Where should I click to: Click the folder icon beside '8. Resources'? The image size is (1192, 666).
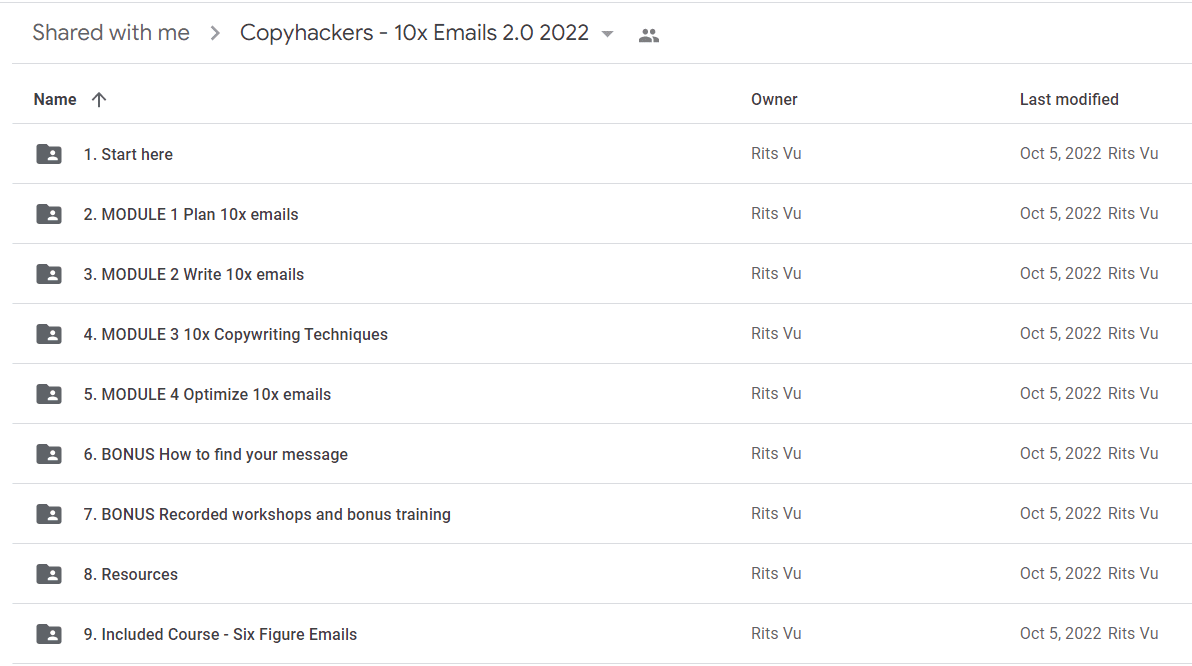[49, 575]
